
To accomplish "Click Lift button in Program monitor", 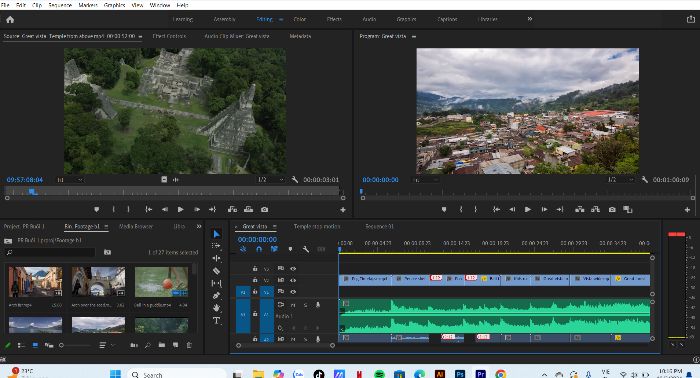I will point(579,209).
